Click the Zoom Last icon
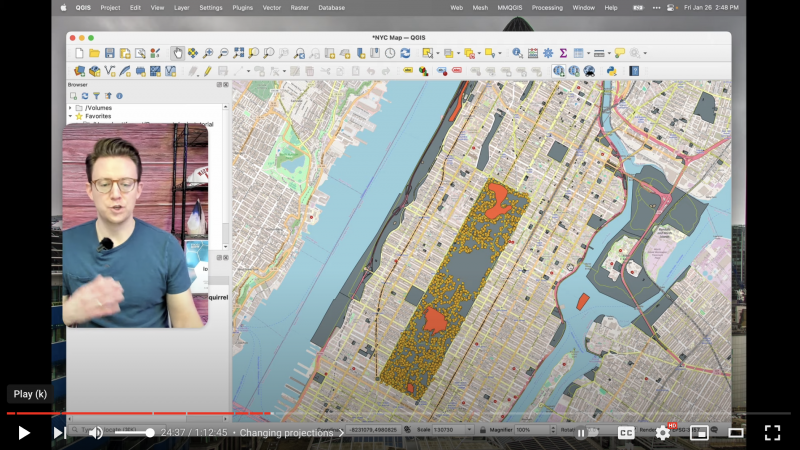This screenshot has width=800, height=450. tap(299, 53)
